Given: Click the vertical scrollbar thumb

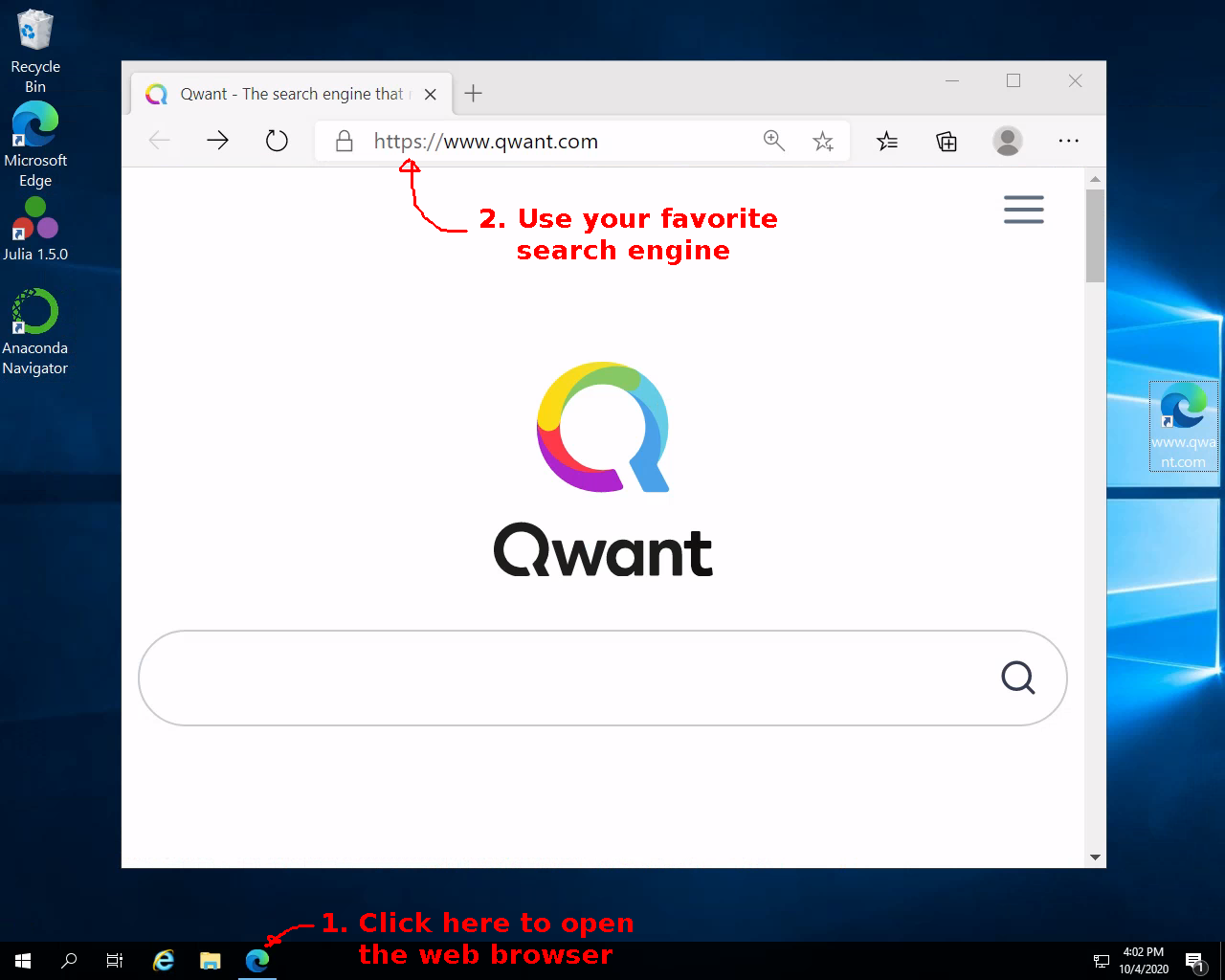Looking at the screenshot, I should tap(1095, 236).
